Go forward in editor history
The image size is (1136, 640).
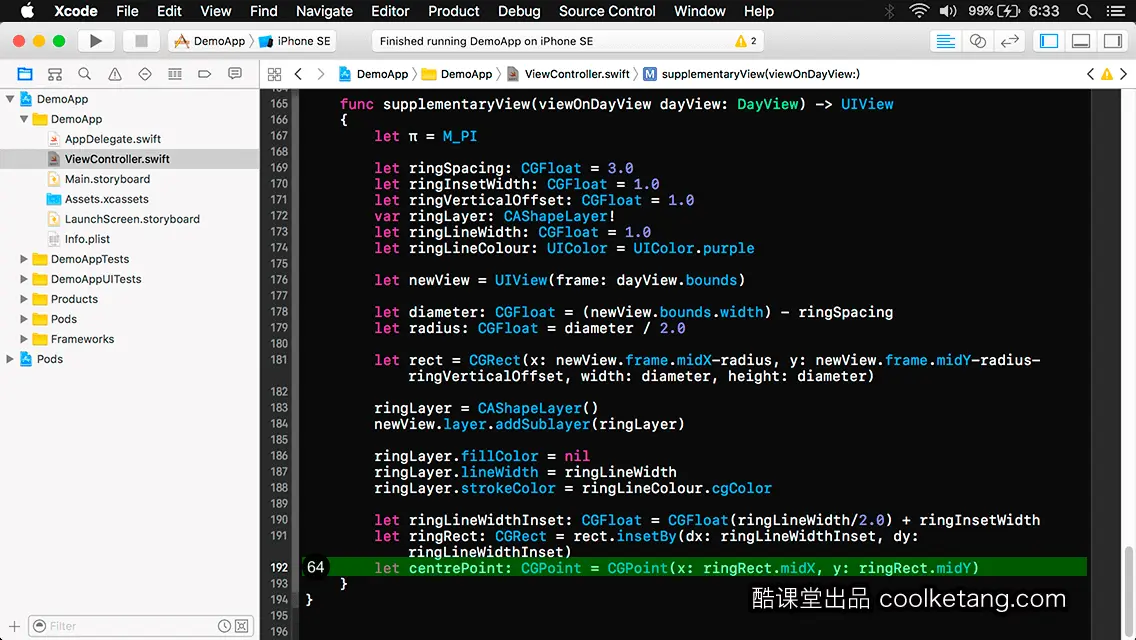point(321,74)
